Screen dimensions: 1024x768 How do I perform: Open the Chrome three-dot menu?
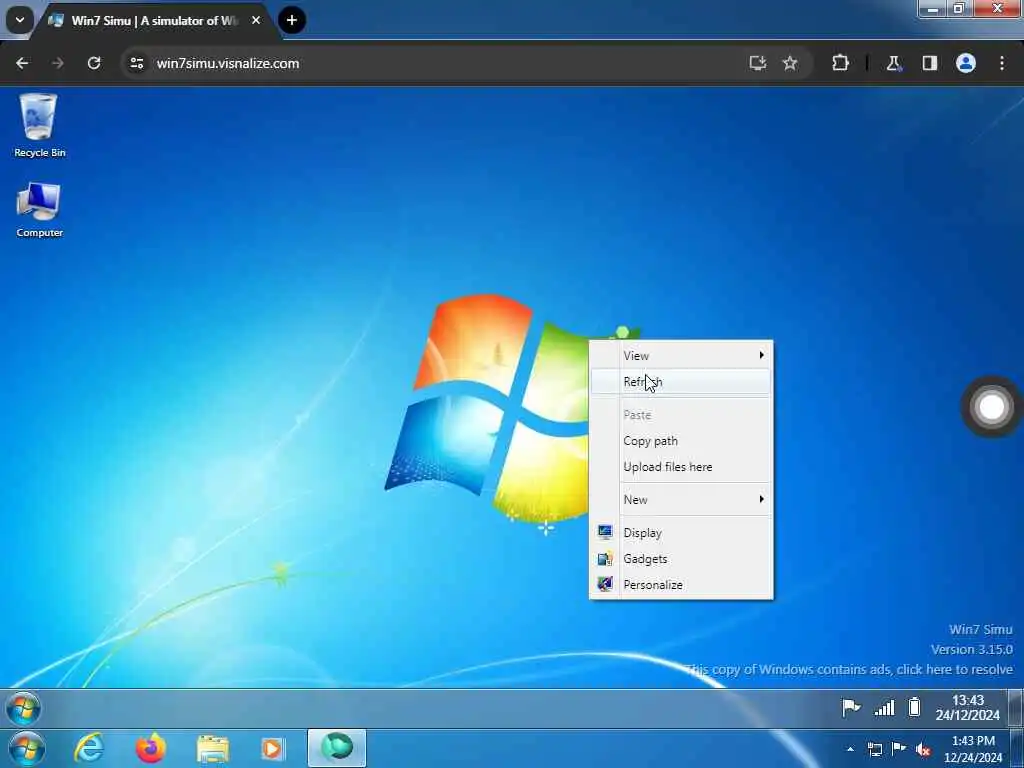[x=1002, y=63]
